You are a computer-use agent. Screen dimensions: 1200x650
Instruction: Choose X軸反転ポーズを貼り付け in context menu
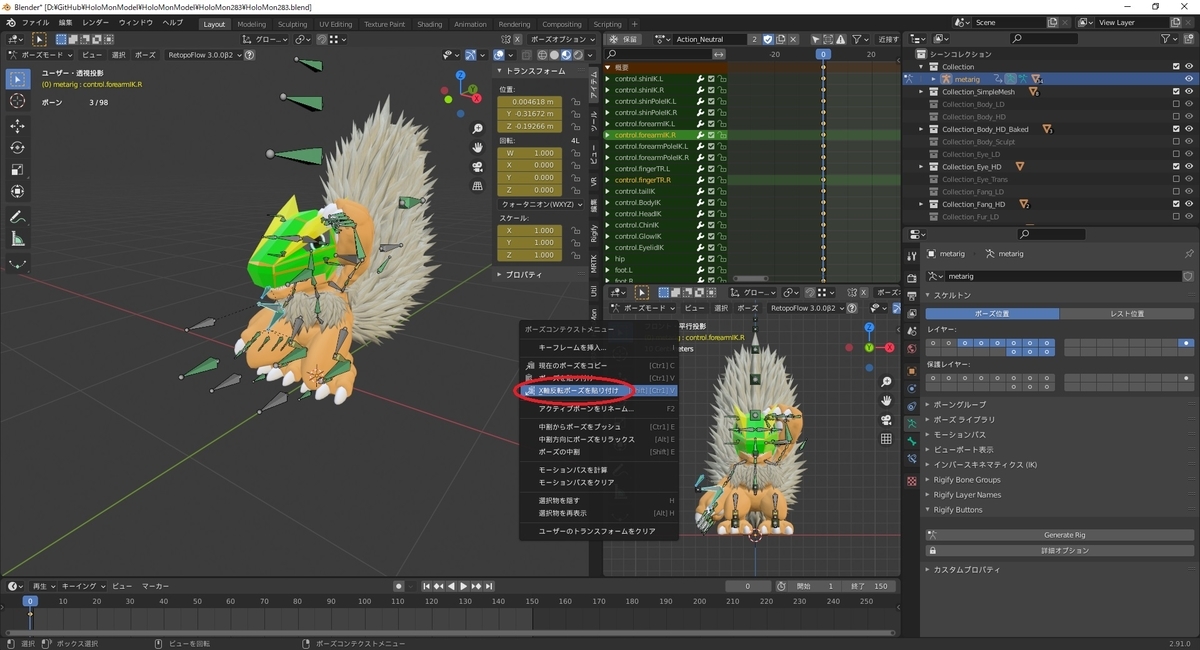[598, 390]
